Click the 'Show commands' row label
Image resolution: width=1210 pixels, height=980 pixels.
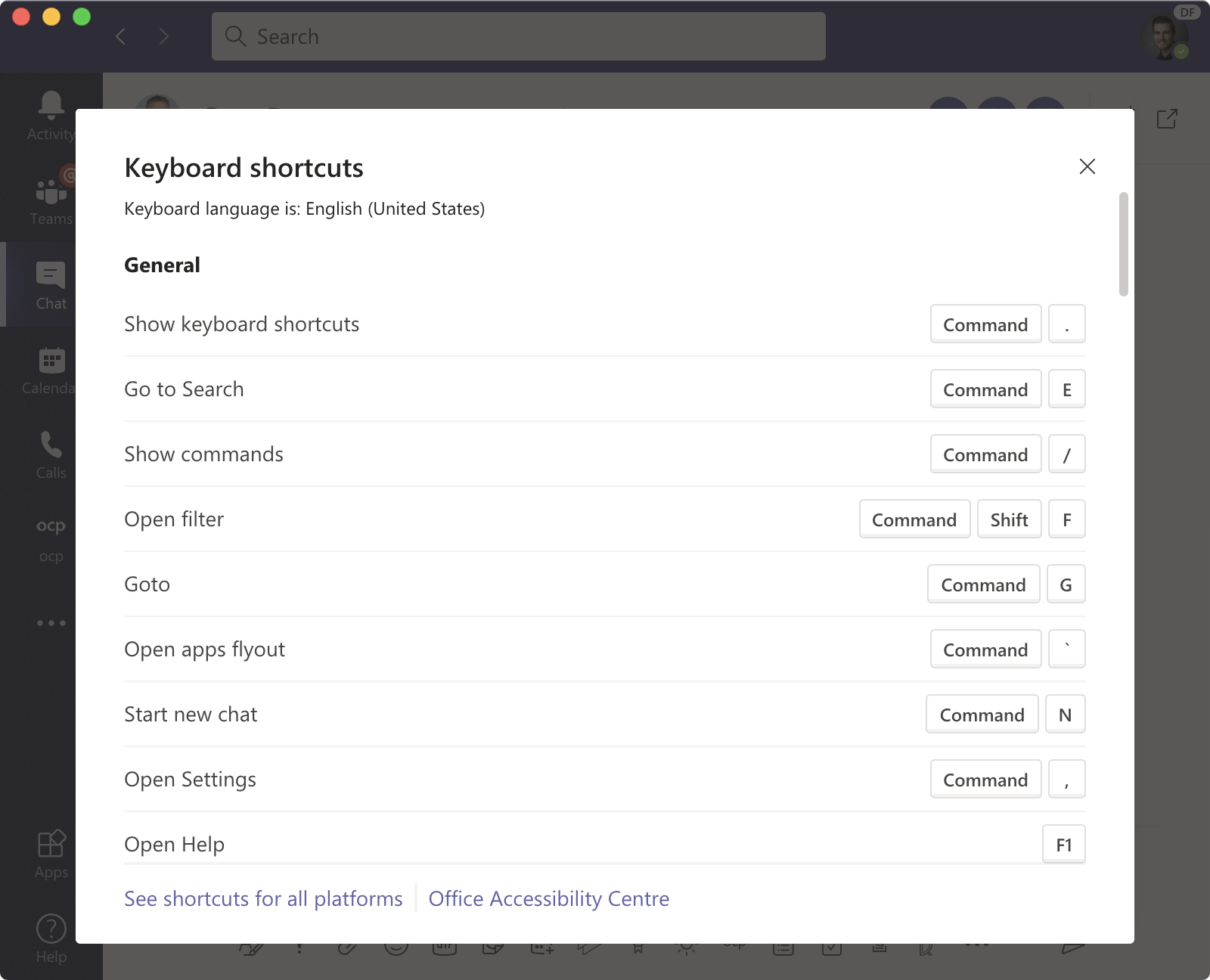coord(203,454)
